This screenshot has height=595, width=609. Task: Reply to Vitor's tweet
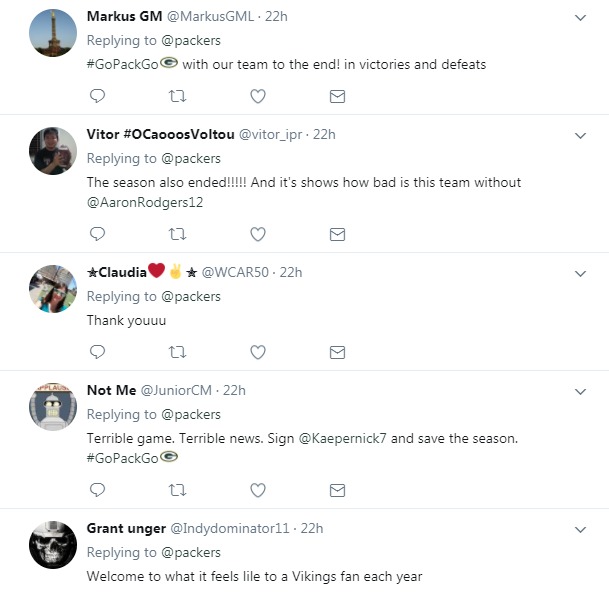[97, 234]
